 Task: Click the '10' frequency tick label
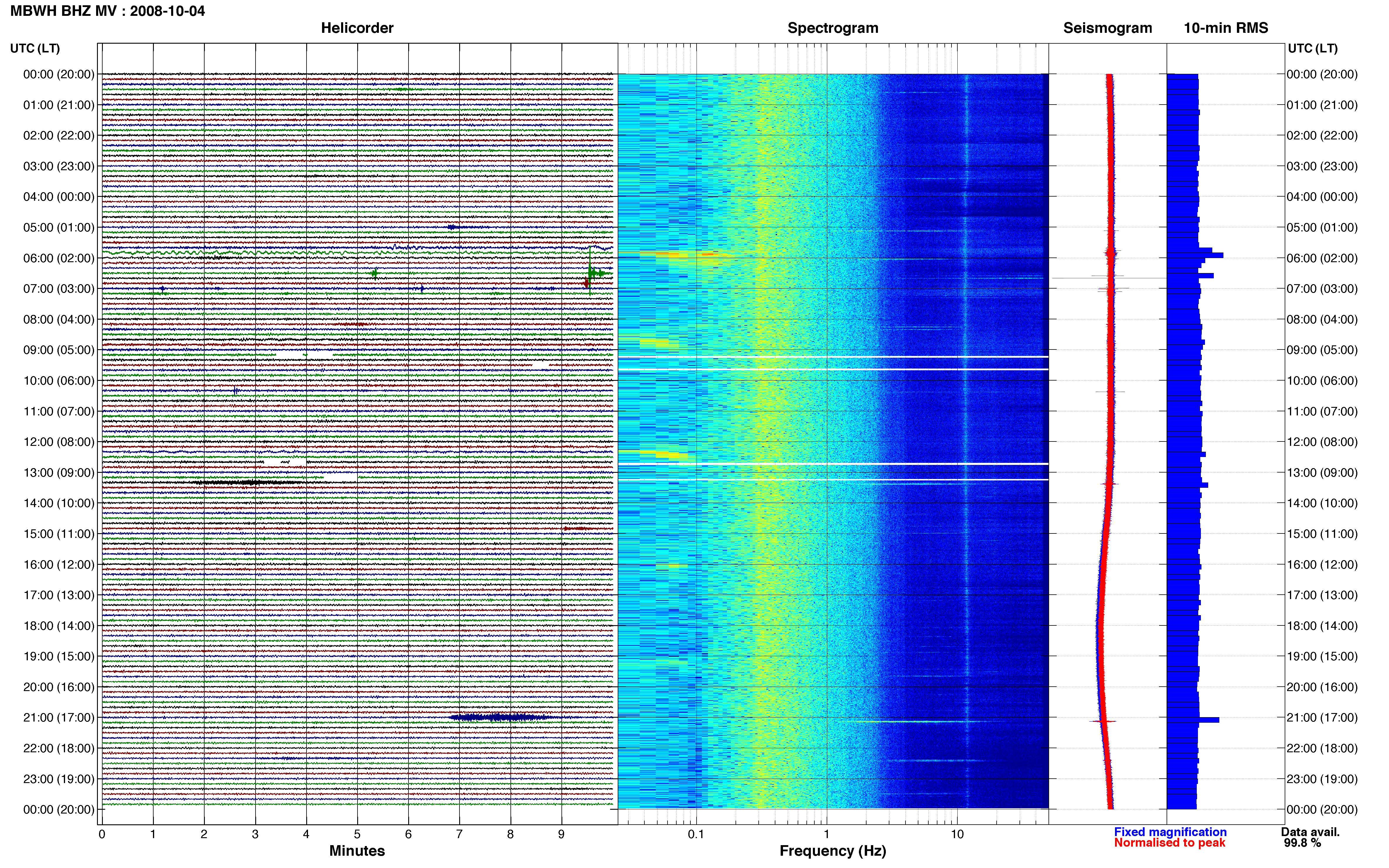(x=957, y=834)
